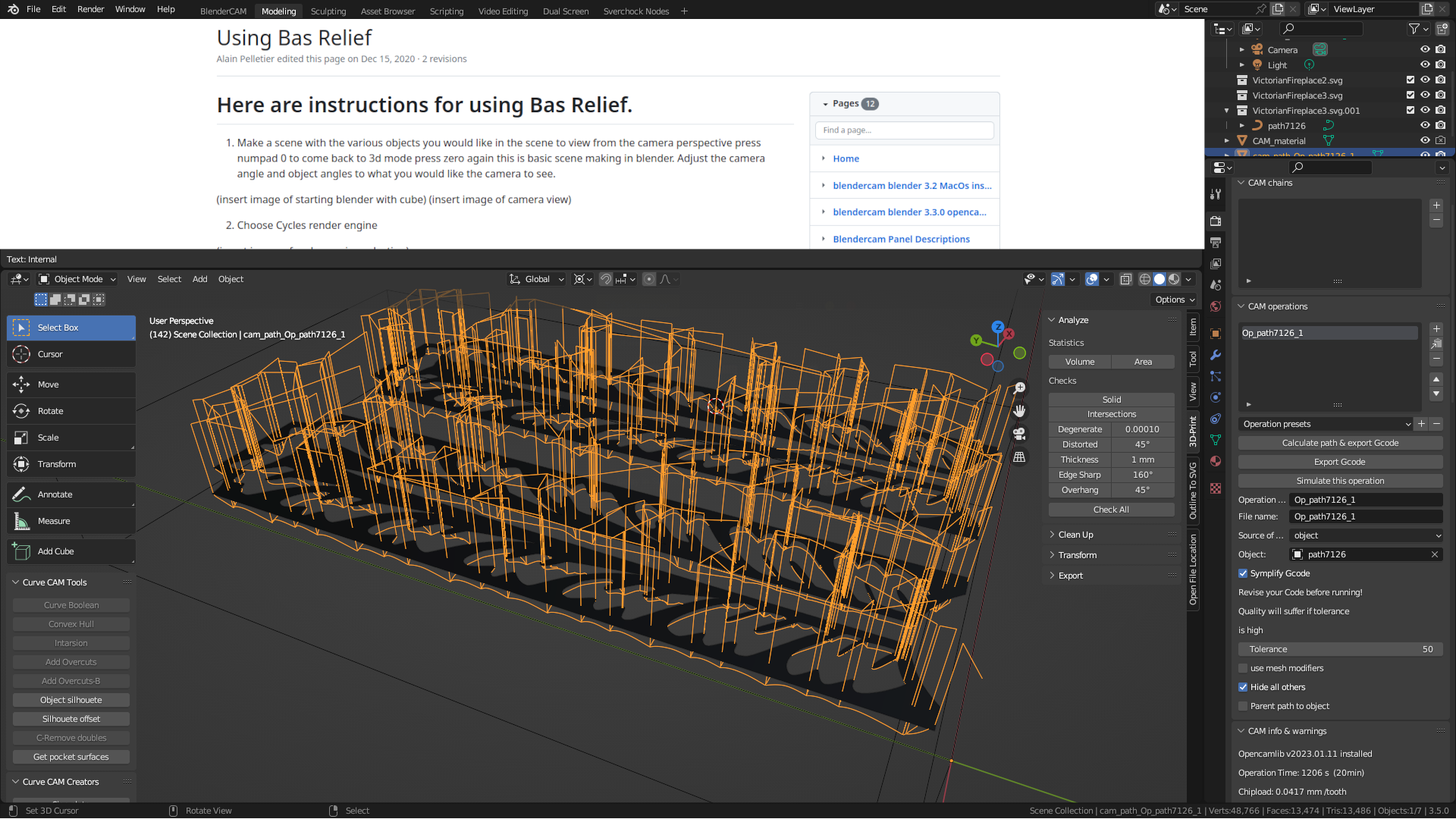This screenshot has height=819, width=1456.
Task: Uncheck VictorianFireplace2.svg collection checkbox
Action: (1410, 80)
